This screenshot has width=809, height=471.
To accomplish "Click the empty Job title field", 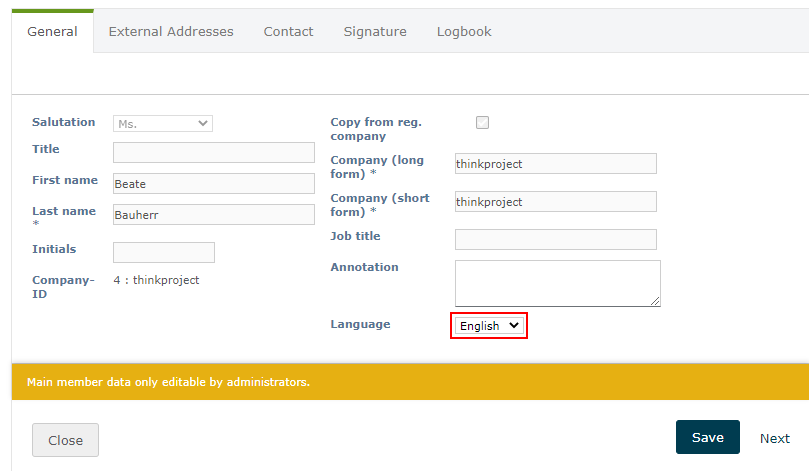I will click(555, 239).
